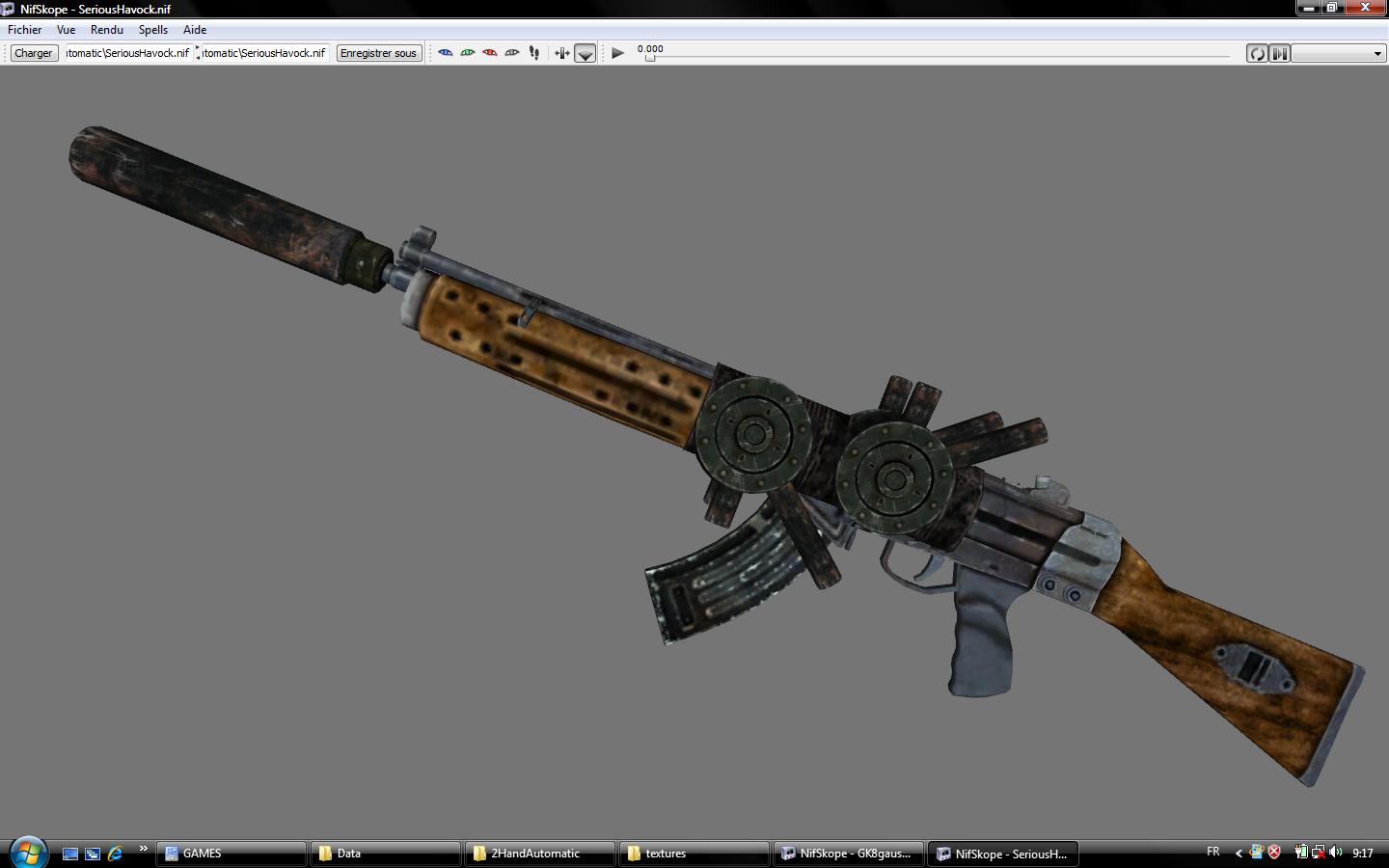Click the green eye view icon
Screen dimensions: 1389x868
pyautogui.click(x=468, y=53)
